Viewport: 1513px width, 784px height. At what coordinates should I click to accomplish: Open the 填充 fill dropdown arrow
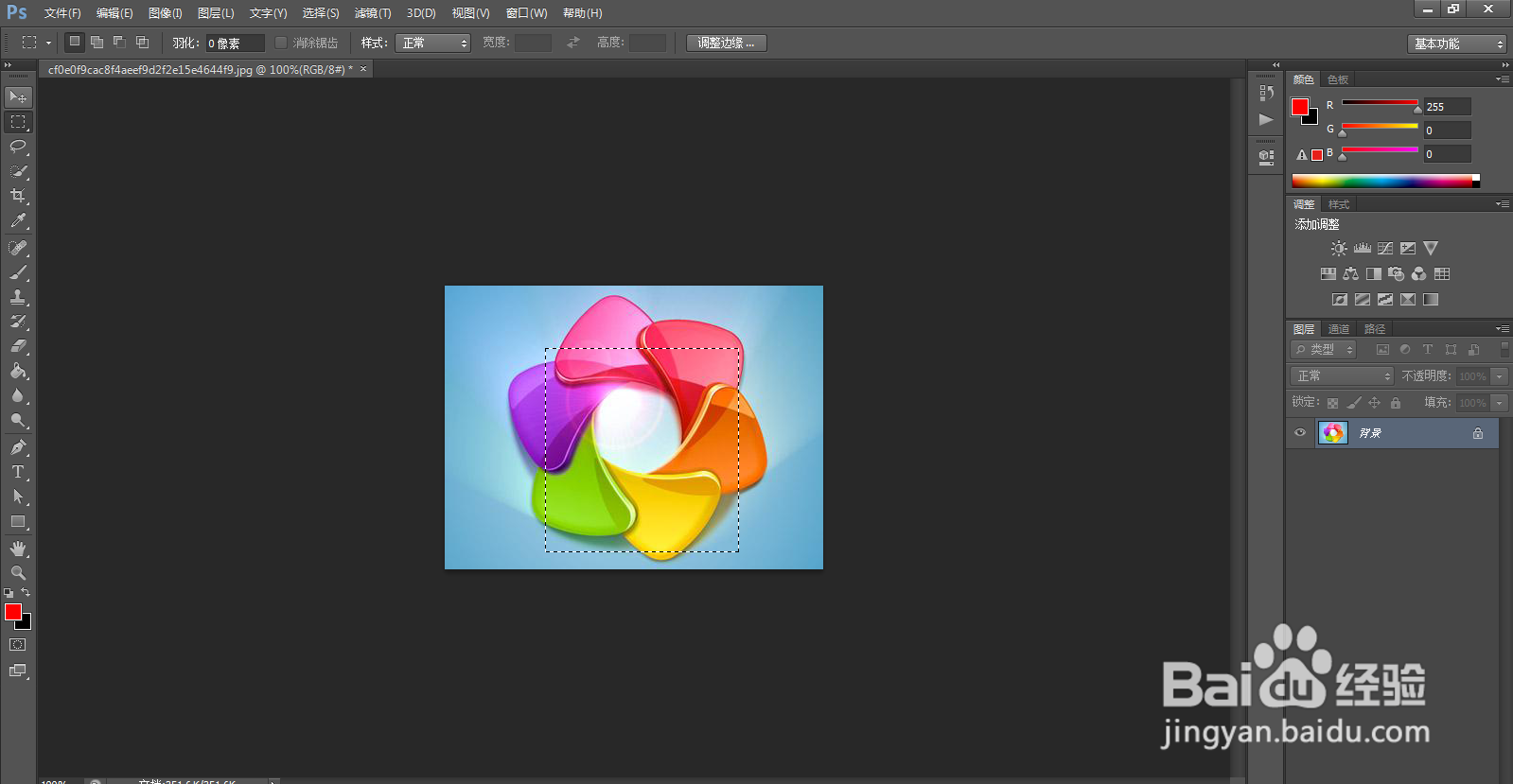coord(1499,403)
